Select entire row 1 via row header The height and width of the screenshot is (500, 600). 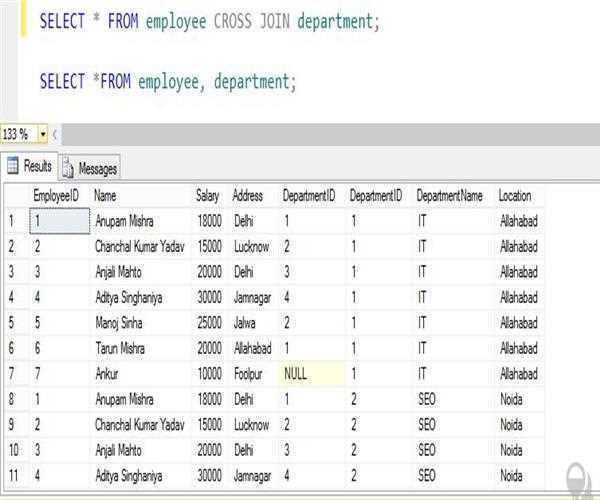click(13, 221)
